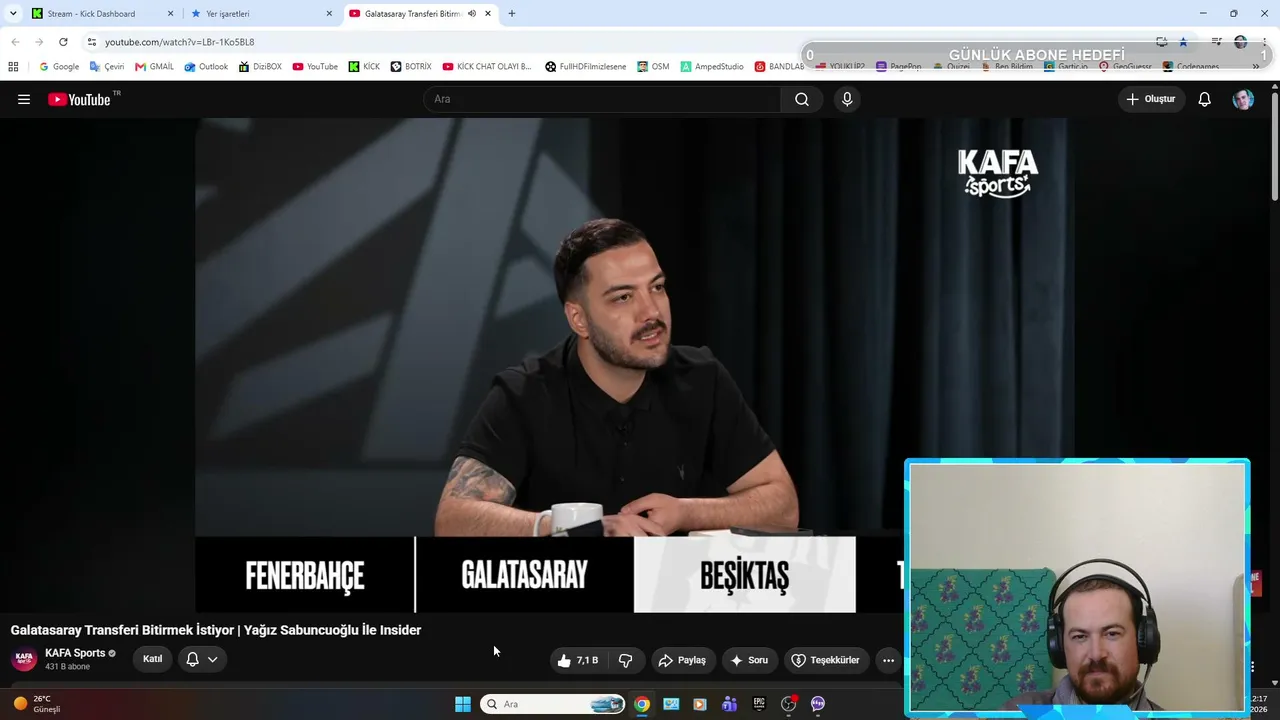Click the video title text

coord(216,630)
